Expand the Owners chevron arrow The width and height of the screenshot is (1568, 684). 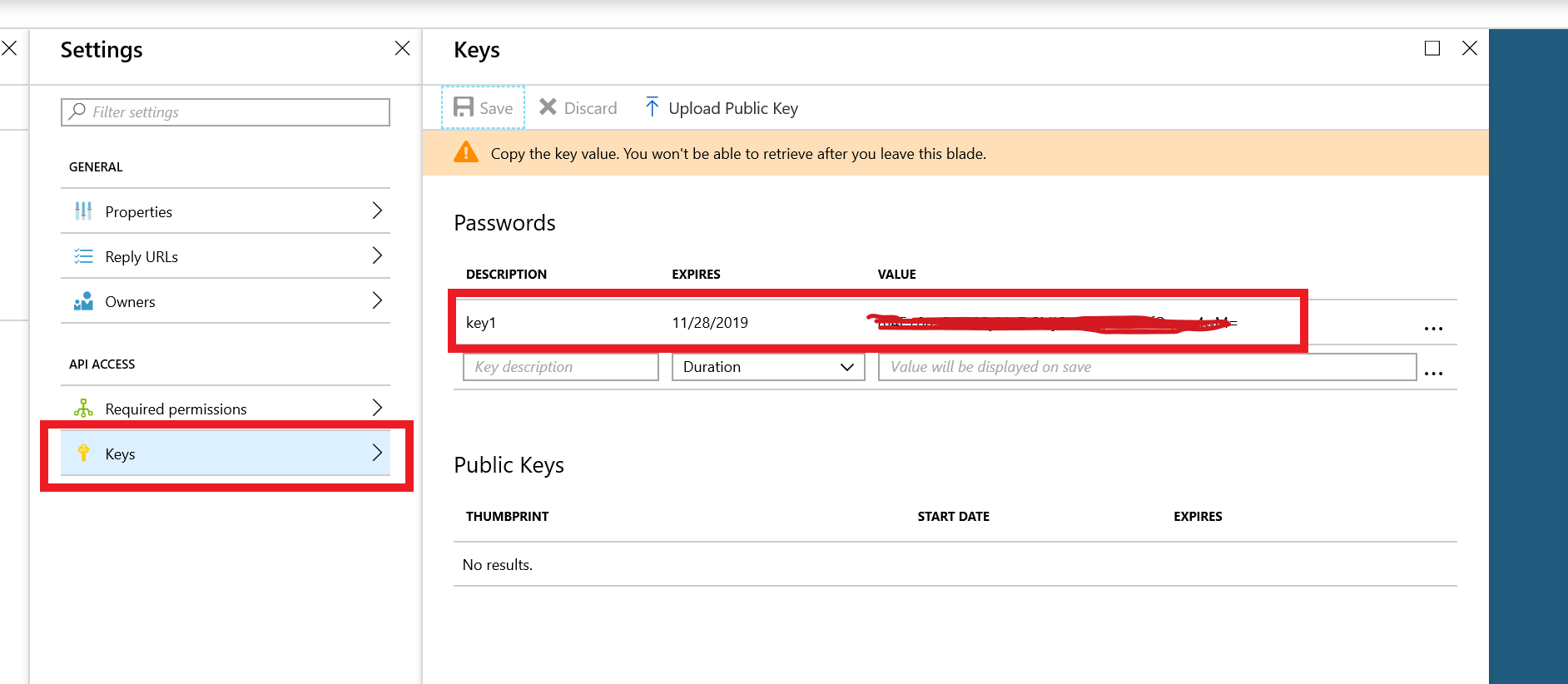[377, 300]
